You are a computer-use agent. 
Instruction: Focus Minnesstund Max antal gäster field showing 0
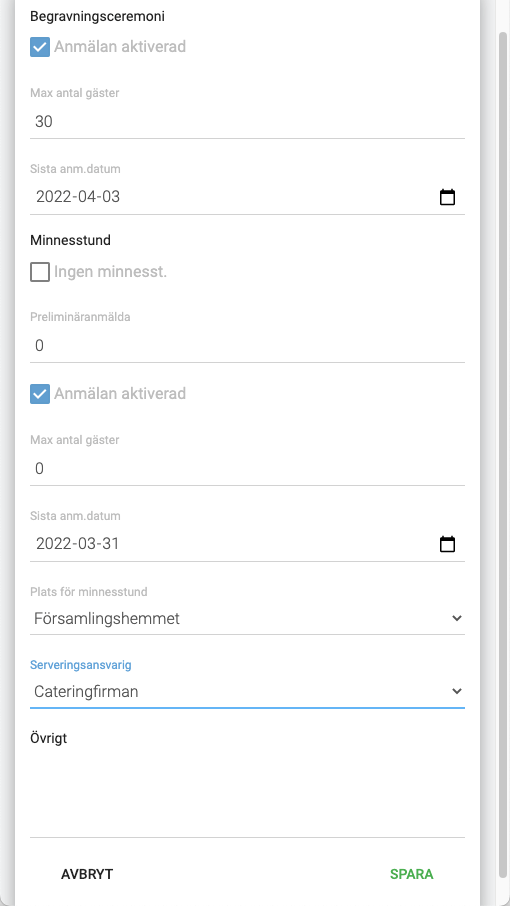point(247,469)
